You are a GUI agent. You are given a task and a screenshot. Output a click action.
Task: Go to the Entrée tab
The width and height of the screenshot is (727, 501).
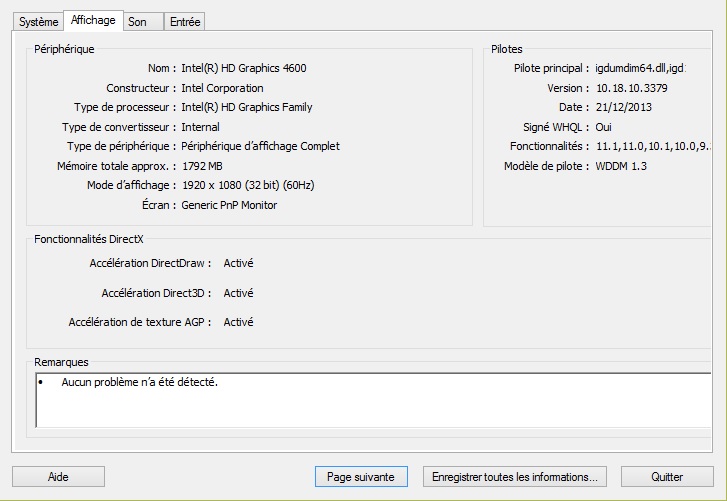coord(185,22)
